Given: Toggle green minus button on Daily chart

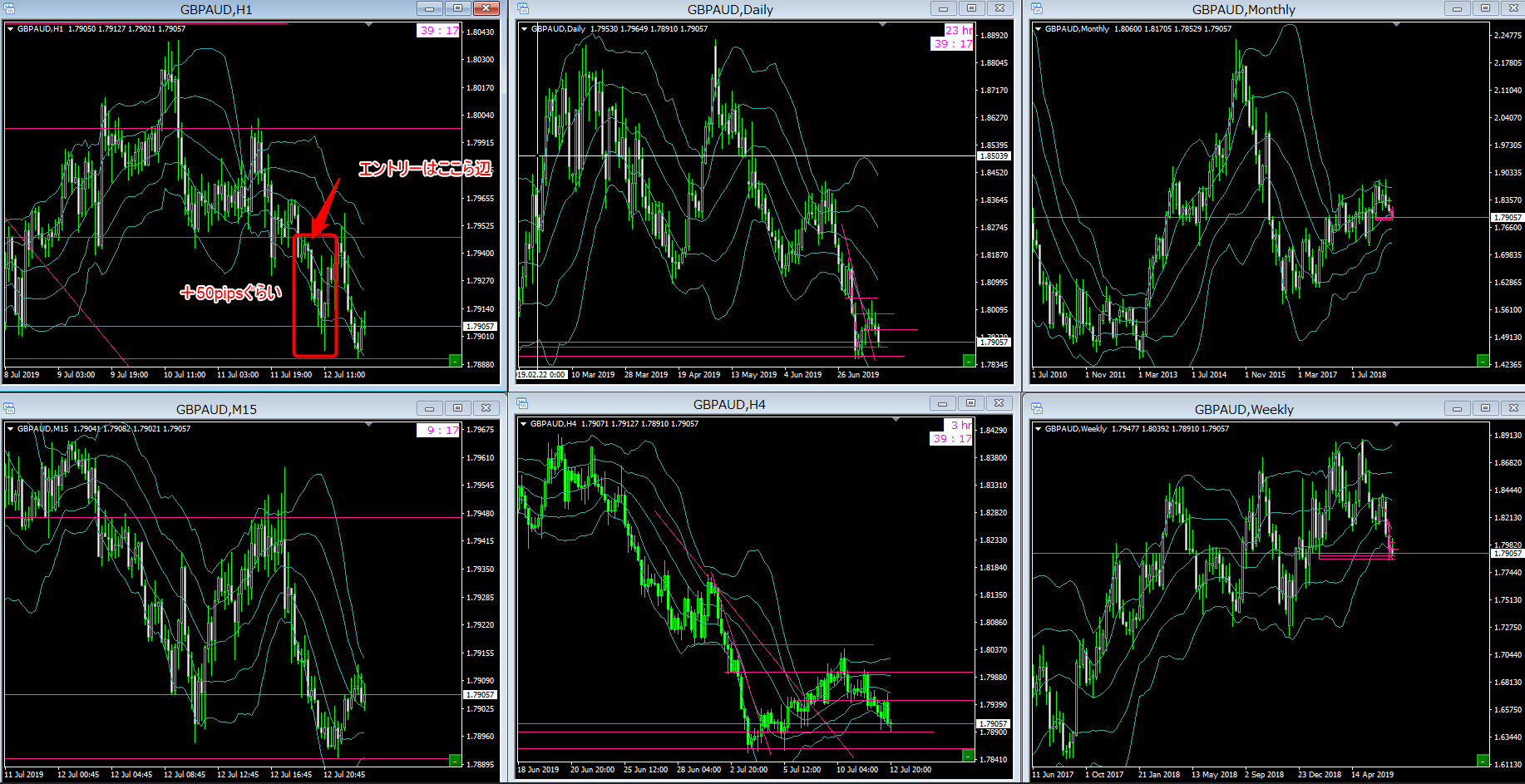Looking at the screenshot, I should point(969,360).
